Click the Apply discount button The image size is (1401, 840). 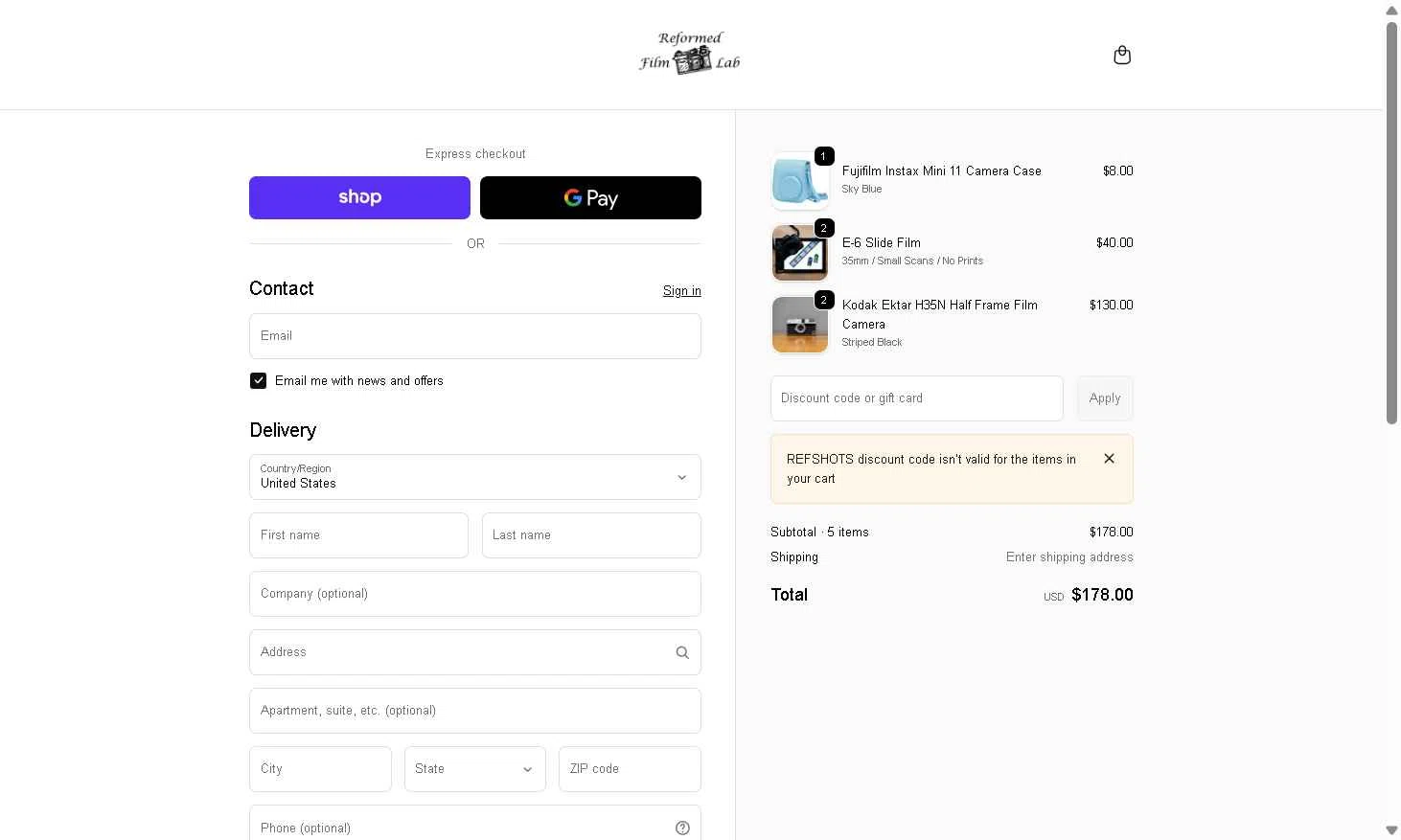point(1105,398)
